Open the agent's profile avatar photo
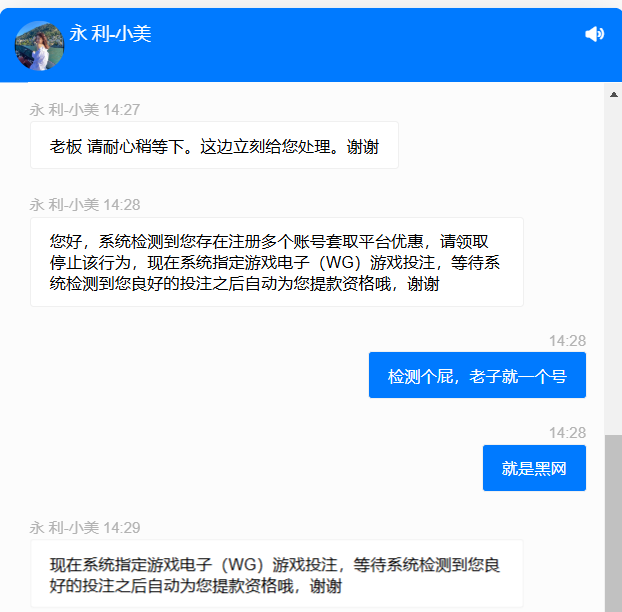Viewport: 622px width, 612px height. click(39, 46)
